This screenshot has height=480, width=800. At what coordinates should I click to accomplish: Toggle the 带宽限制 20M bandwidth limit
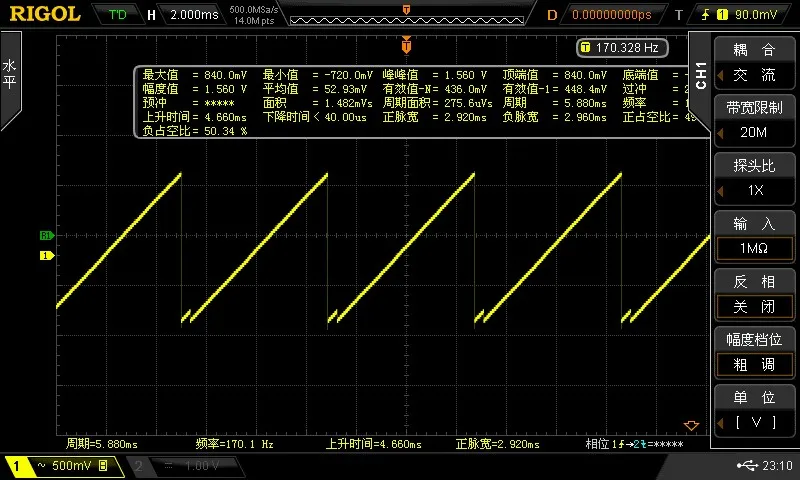(754, 121)
